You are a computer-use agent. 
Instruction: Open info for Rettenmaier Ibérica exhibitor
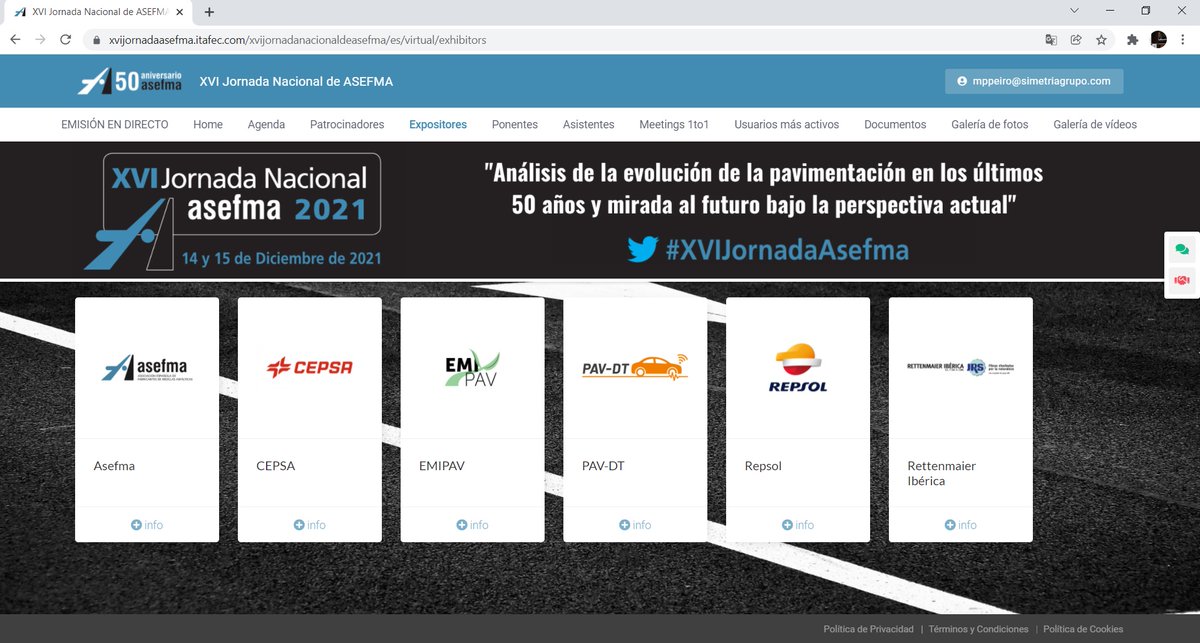(961, 525)
